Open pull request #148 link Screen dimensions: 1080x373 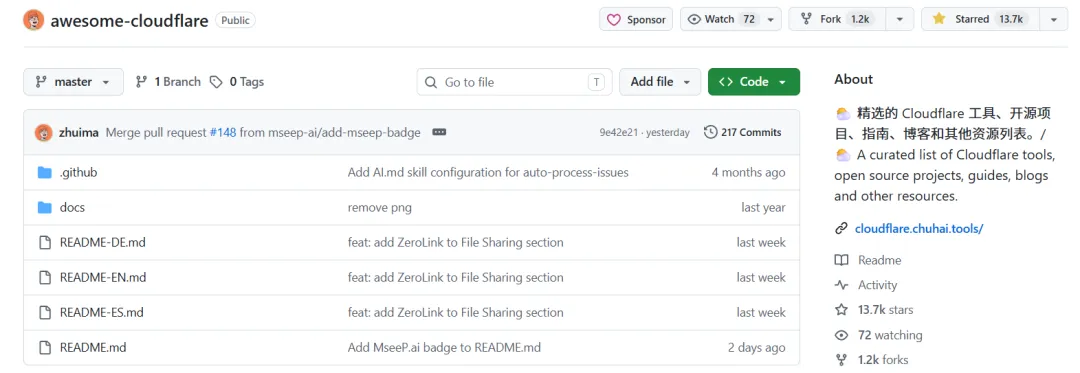coord(222,132)
